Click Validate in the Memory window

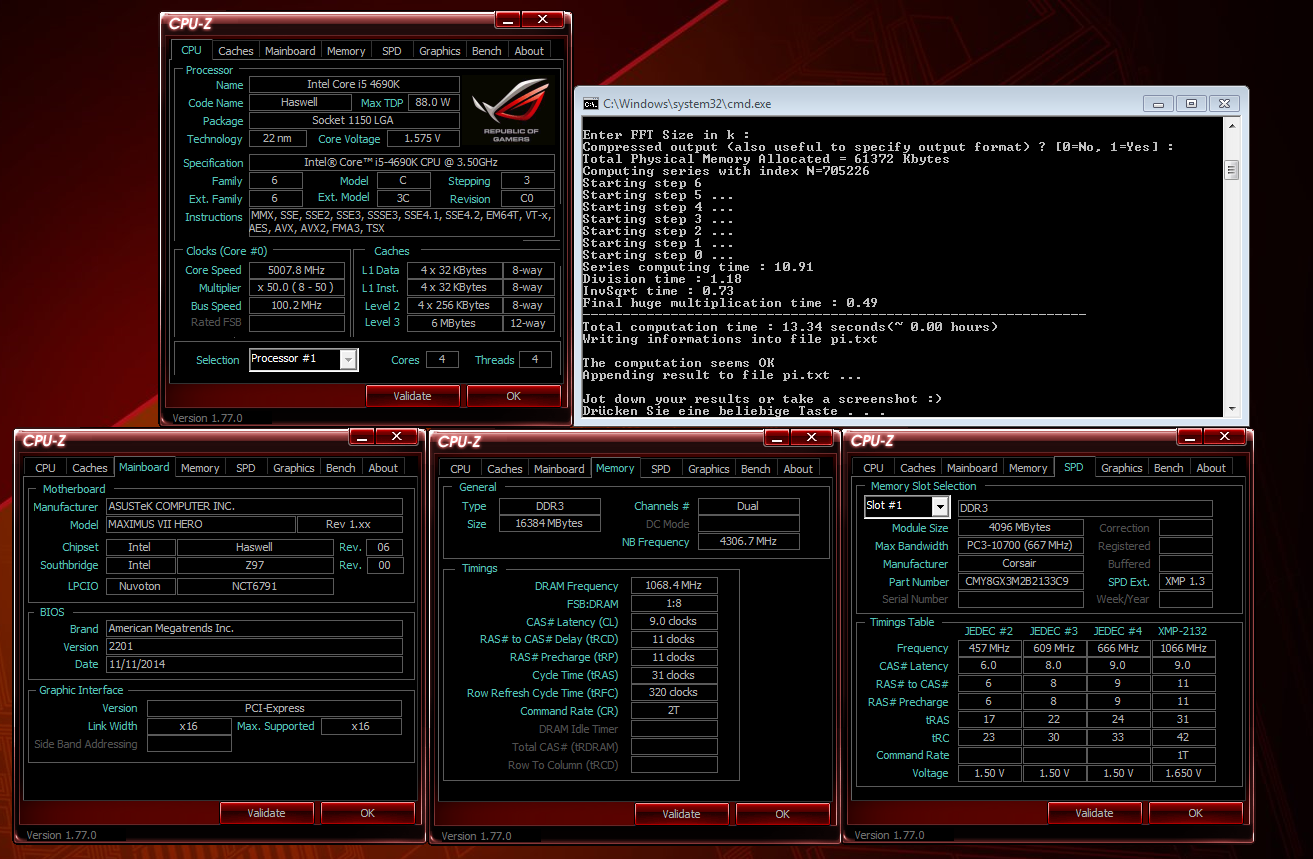pyautogui.click(x=682, y=814)
